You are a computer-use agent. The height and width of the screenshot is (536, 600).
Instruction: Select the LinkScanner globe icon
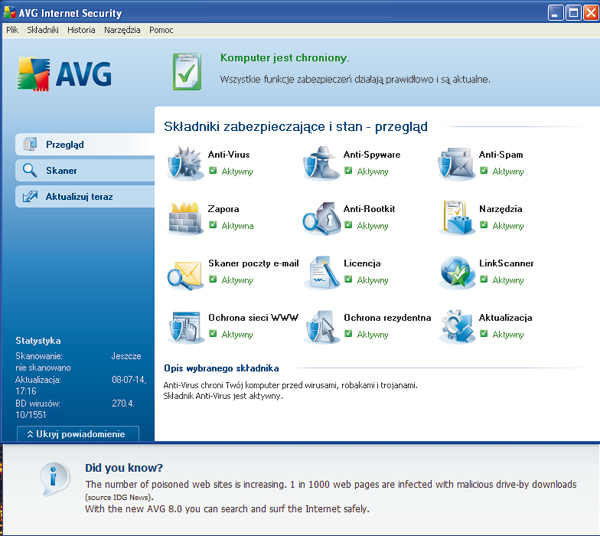tap(456, 272)
